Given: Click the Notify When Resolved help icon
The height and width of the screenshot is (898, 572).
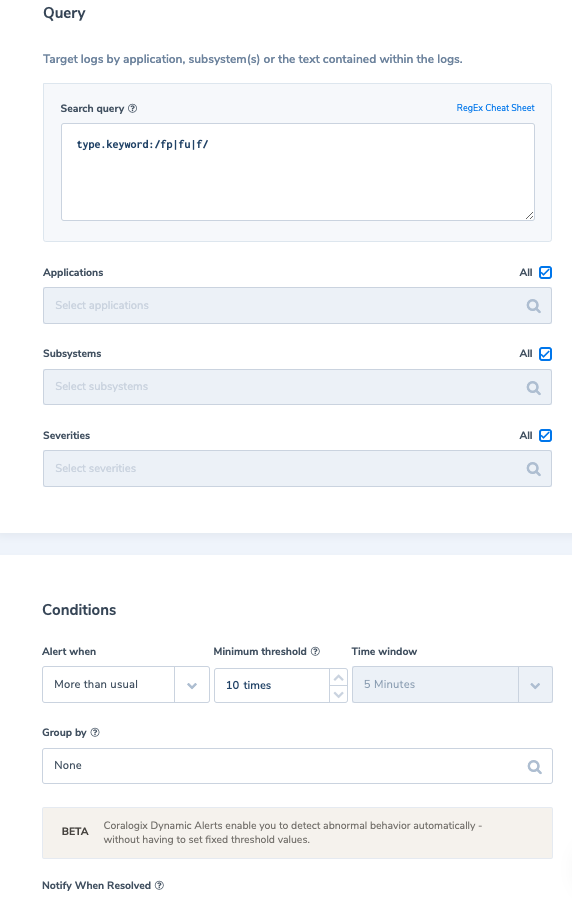Looking at the screenshot, I should (x=159, y=885).
